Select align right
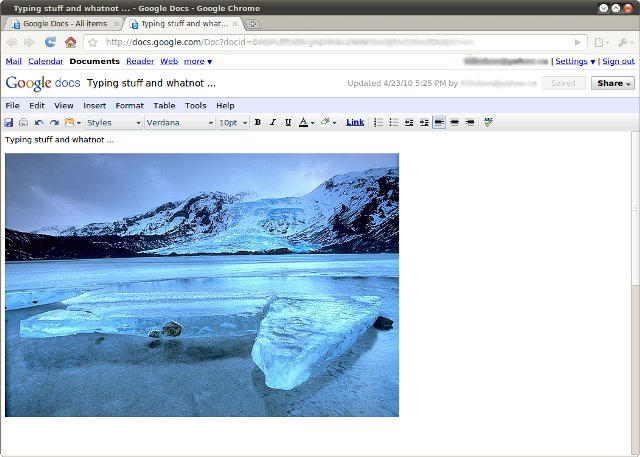The image size is (640, 457). click(x=470, y=122)
